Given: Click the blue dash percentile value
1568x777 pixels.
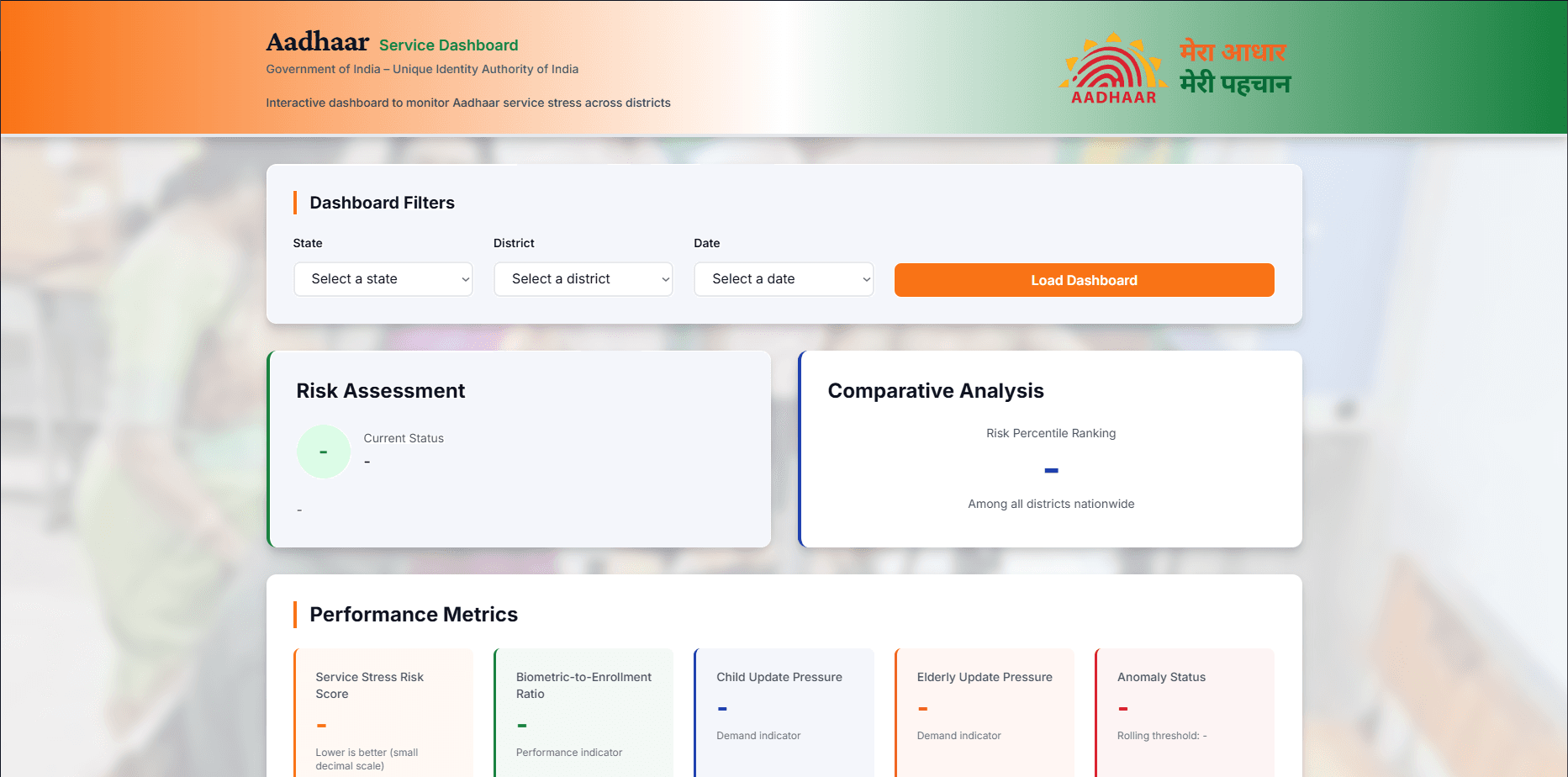Looking at the screenshot, I should tap(1051, 470).
